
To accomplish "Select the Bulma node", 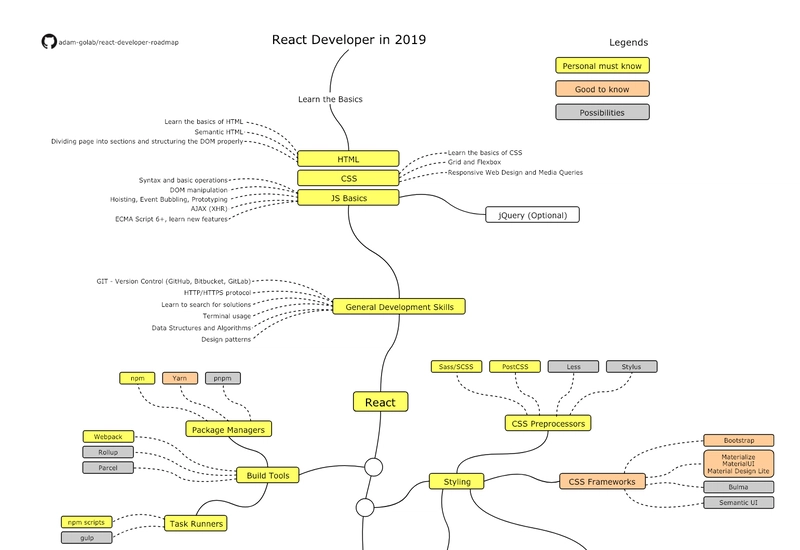I will pos(739,487).
